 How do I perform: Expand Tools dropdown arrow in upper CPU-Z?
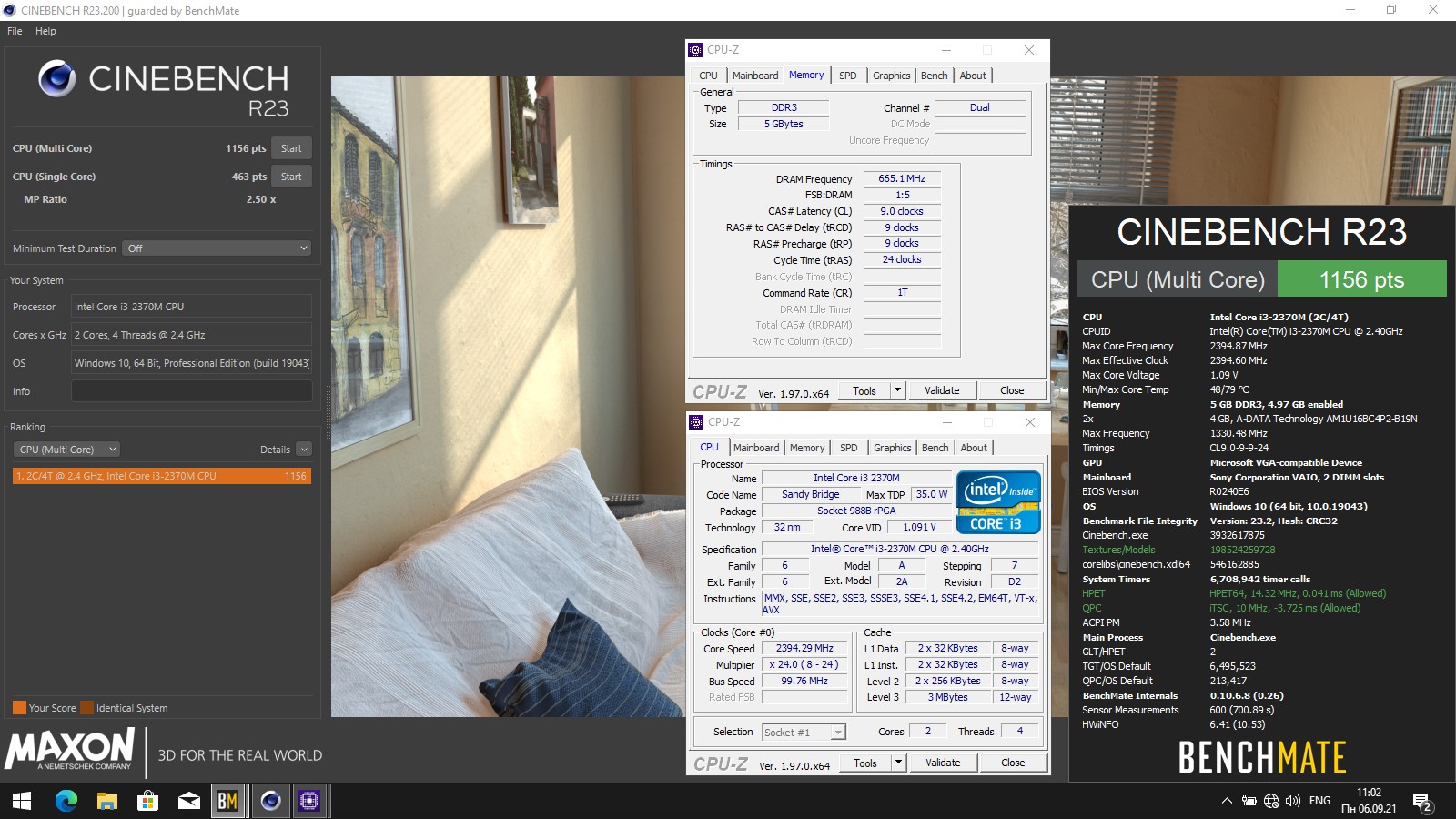pyautogui.click(x=897, y=391)
